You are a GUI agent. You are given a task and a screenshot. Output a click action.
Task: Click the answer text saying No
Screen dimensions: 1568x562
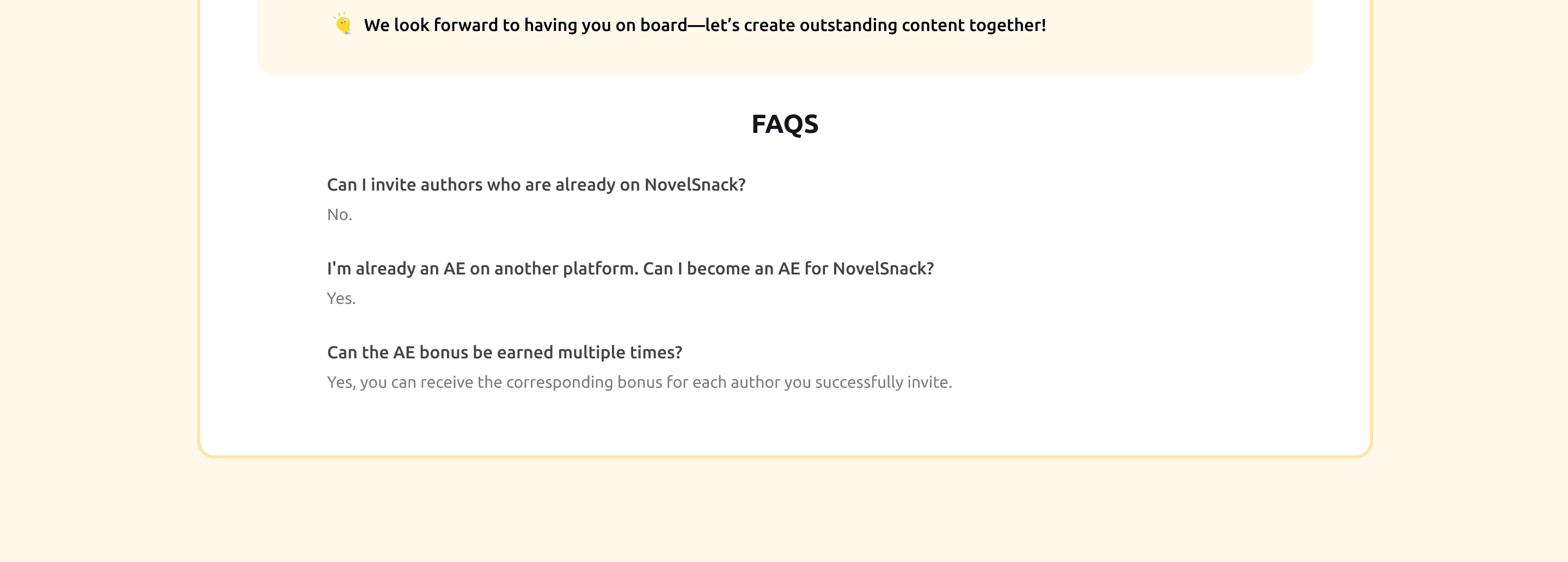[x=339, y=213]
